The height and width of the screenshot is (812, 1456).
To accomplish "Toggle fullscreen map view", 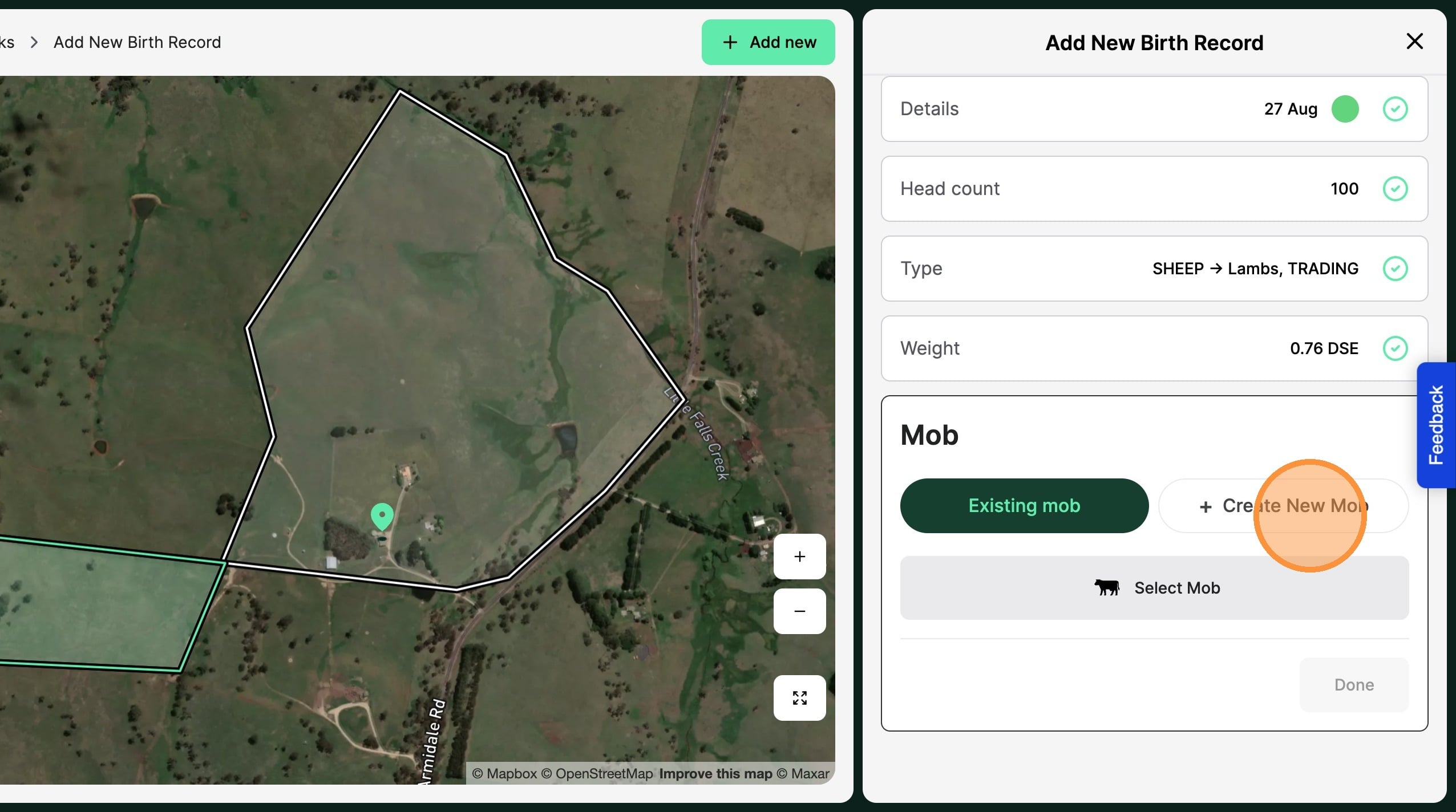I will click(799, 698).
